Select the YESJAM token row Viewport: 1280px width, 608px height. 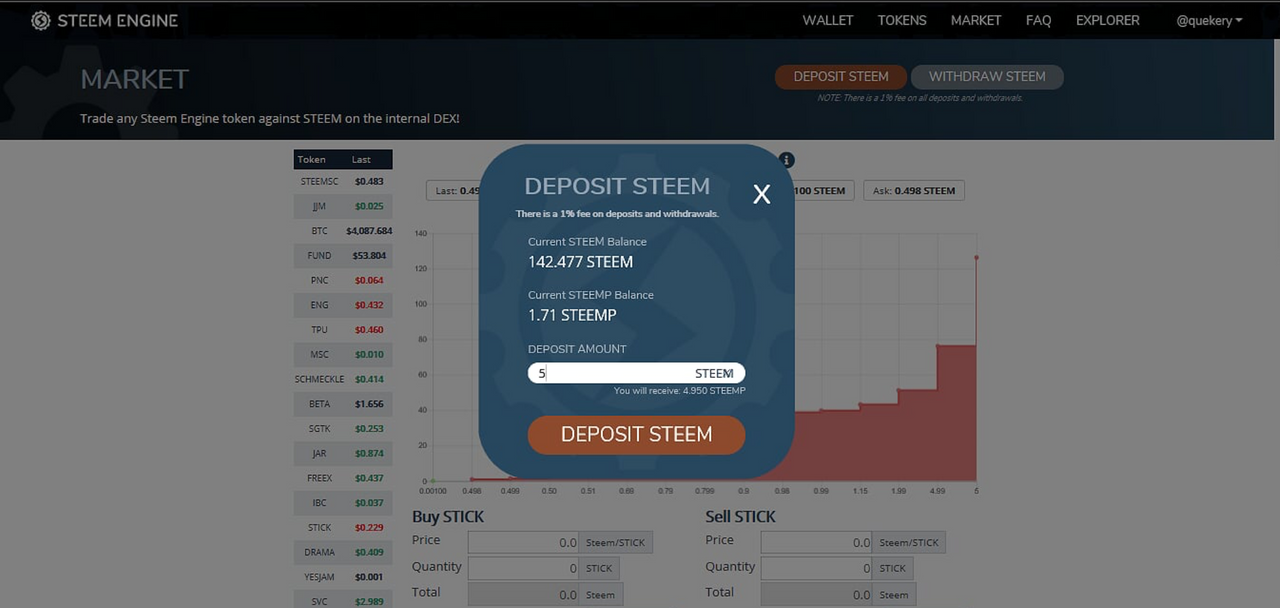click(343, 577)
